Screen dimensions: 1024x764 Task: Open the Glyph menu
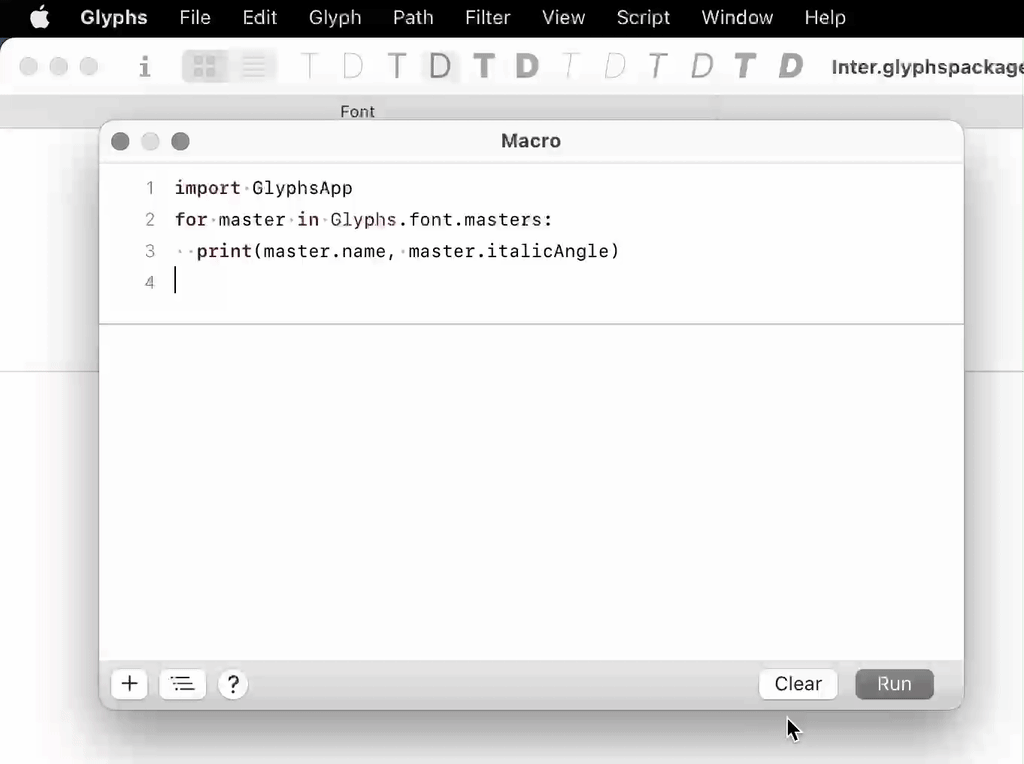[x=335, y=18]
